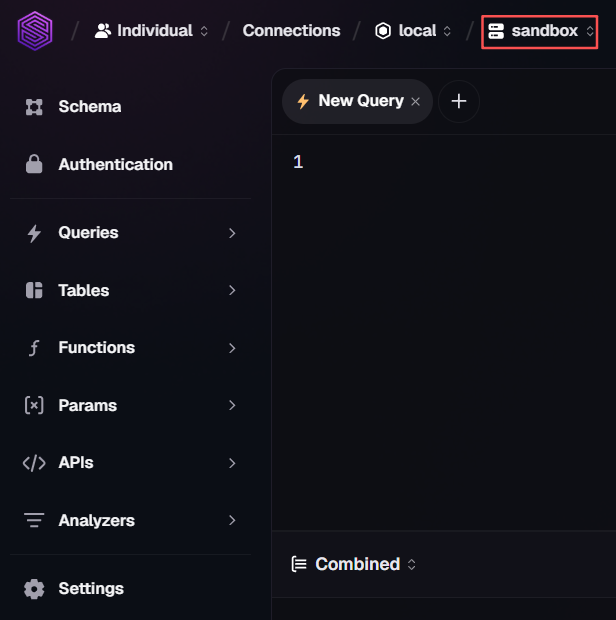Viewport: 616px width, 620px height.
Task: Click the Queries lightning bolt icon
Action: (34, 233)
